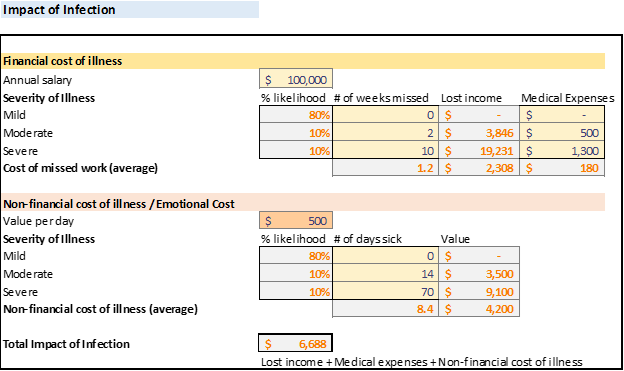Select the medical expenses cell 1,300
This screenshot has width=624, height=371.
(x=562, y=150)
